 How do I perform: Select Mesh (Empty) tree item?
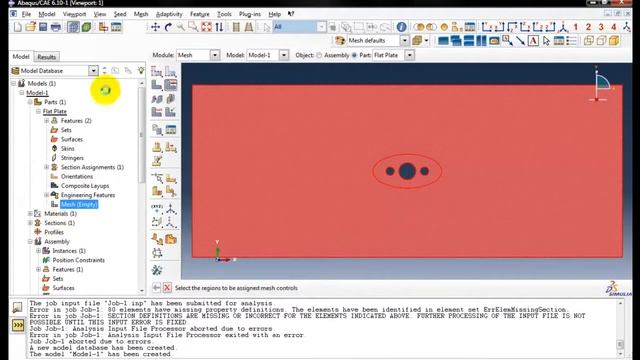pos(79,204)
